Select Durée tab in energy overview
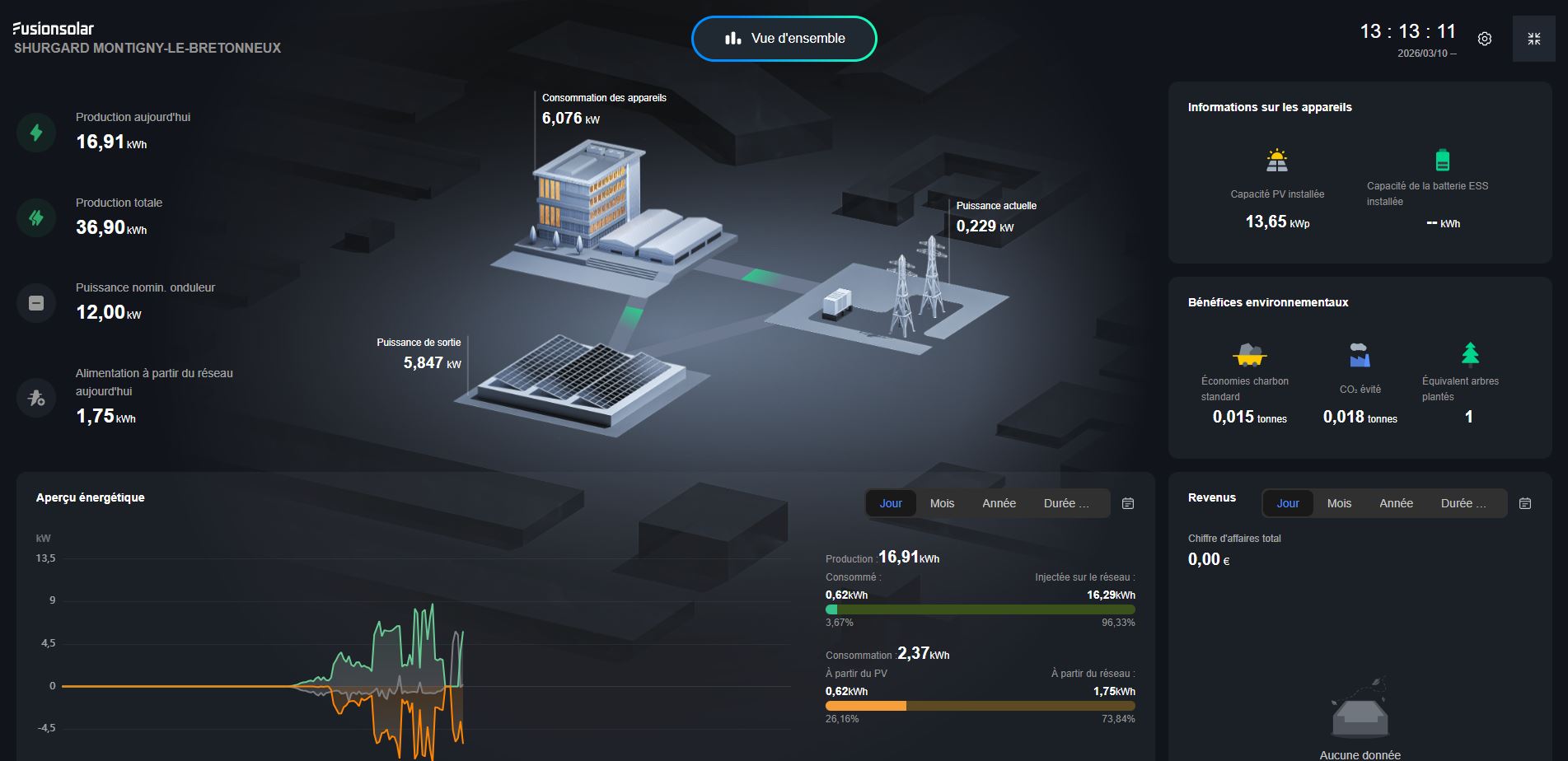This screenshot has height=761, width=1568. [1065, 503]
